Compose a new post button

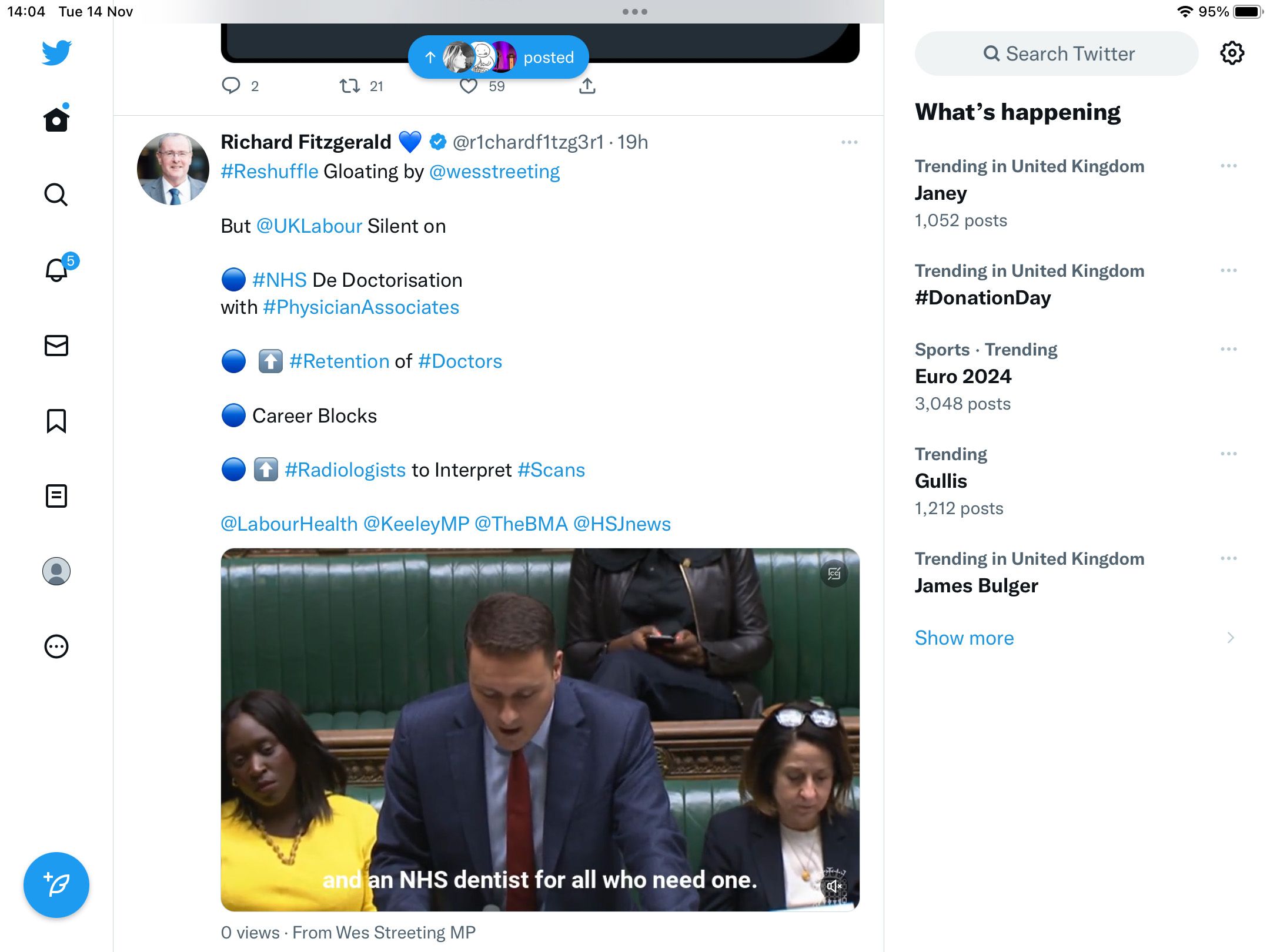pos(56,884)
